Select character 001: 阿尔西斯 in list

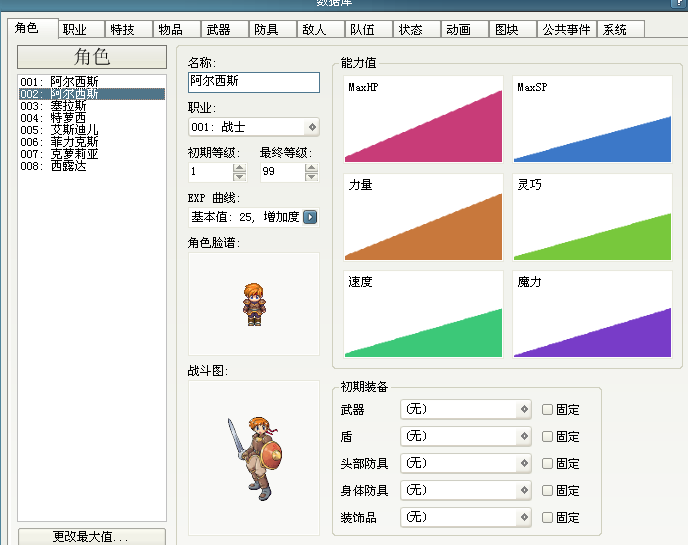tap(92, 82)
